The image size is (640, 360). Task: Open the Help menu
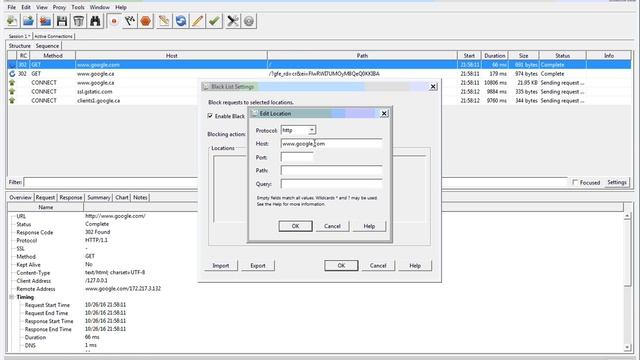click(121, 7)
